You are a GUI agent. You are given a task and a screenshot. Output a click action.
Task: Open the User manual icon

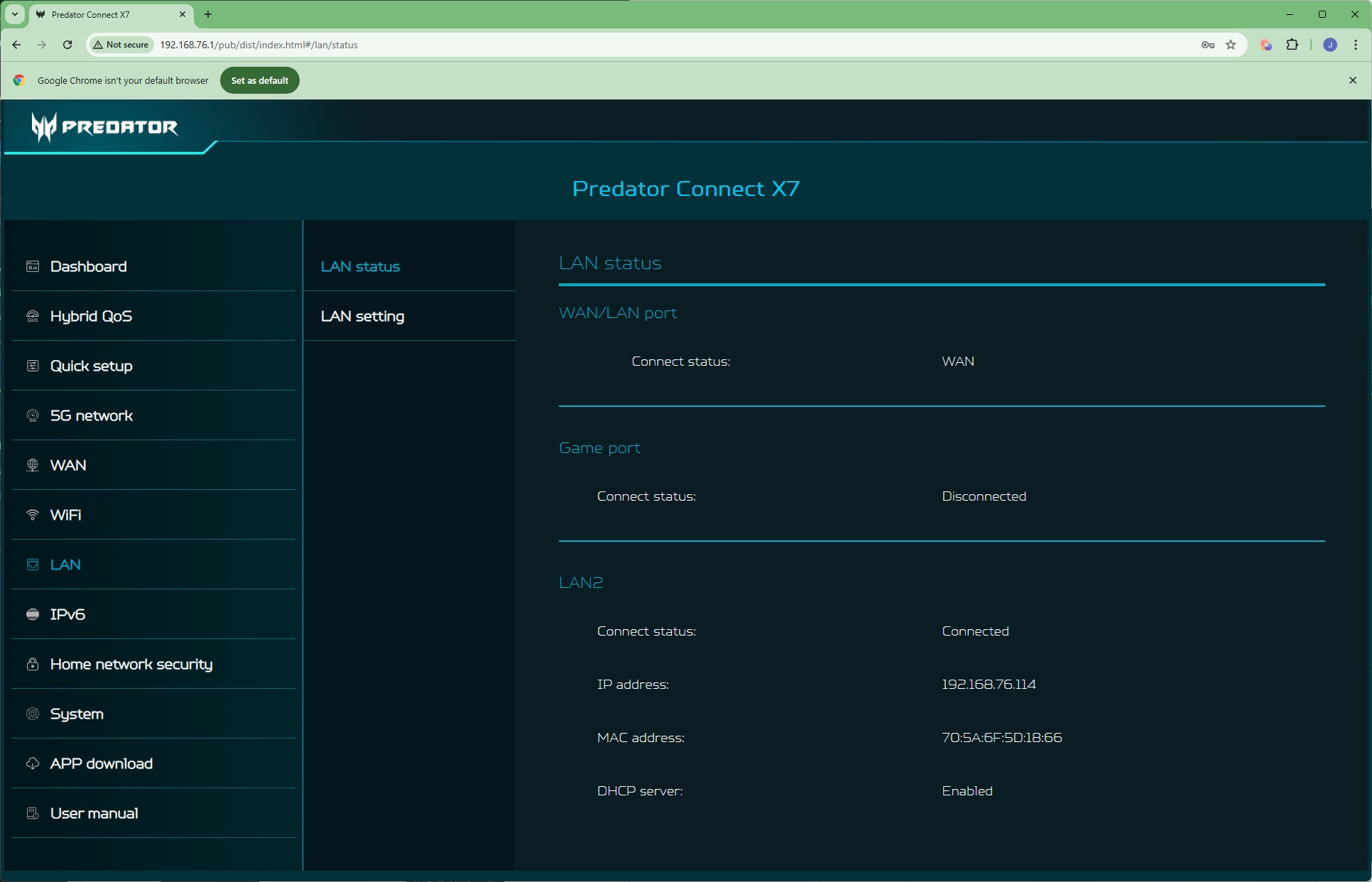[33, 813]
